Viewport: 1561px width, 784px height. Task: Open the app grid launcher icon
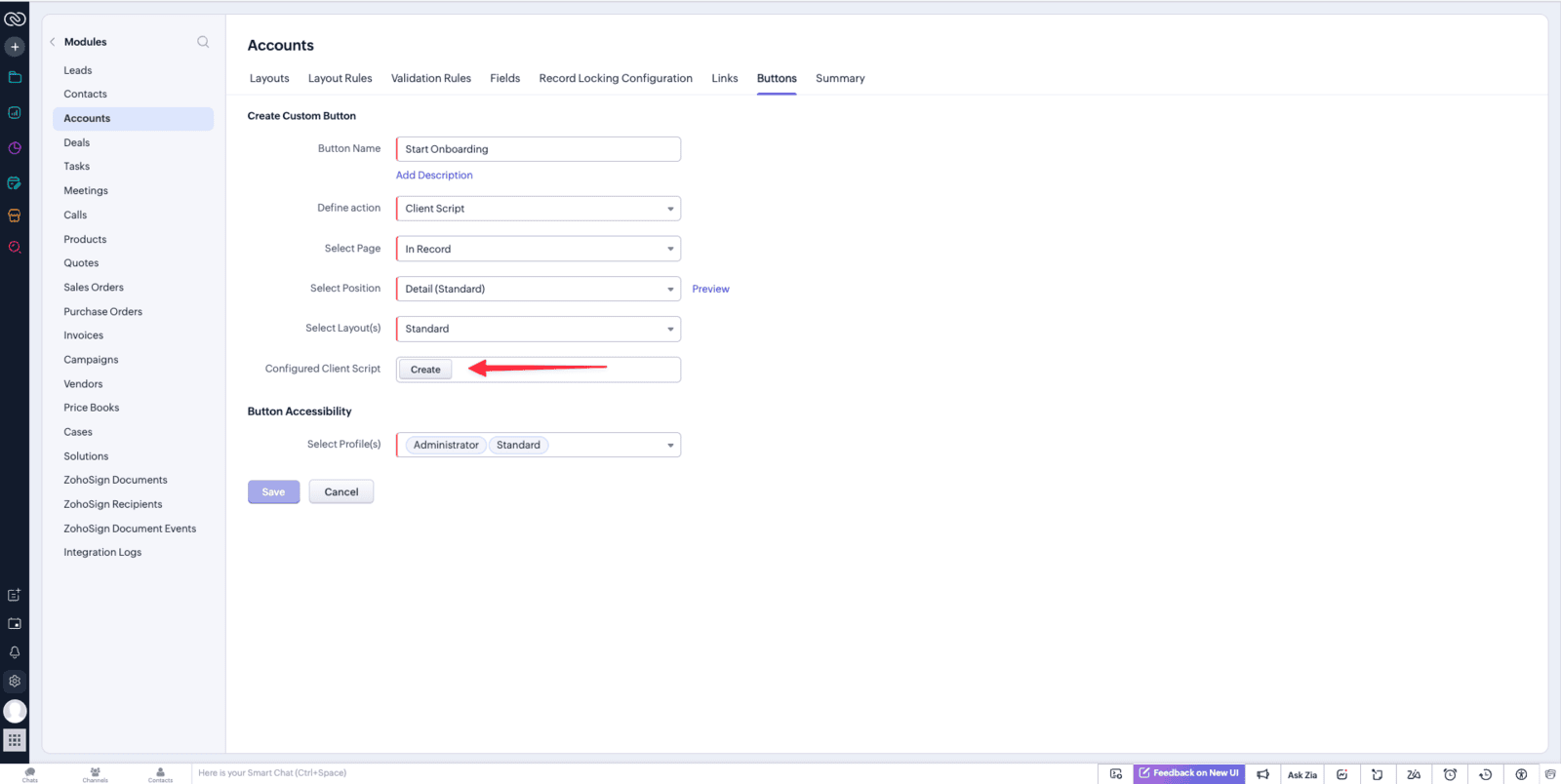15,741
